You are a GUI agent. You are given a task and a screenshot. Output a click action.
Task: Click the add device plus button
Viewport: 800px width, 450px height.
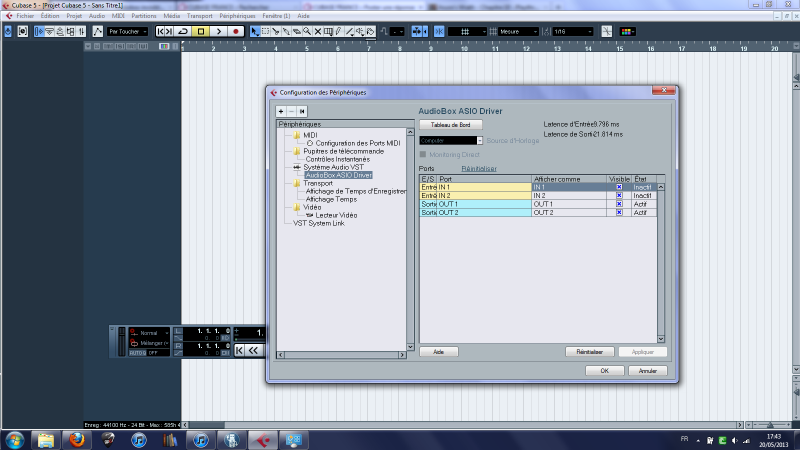[x=281, y=111]
